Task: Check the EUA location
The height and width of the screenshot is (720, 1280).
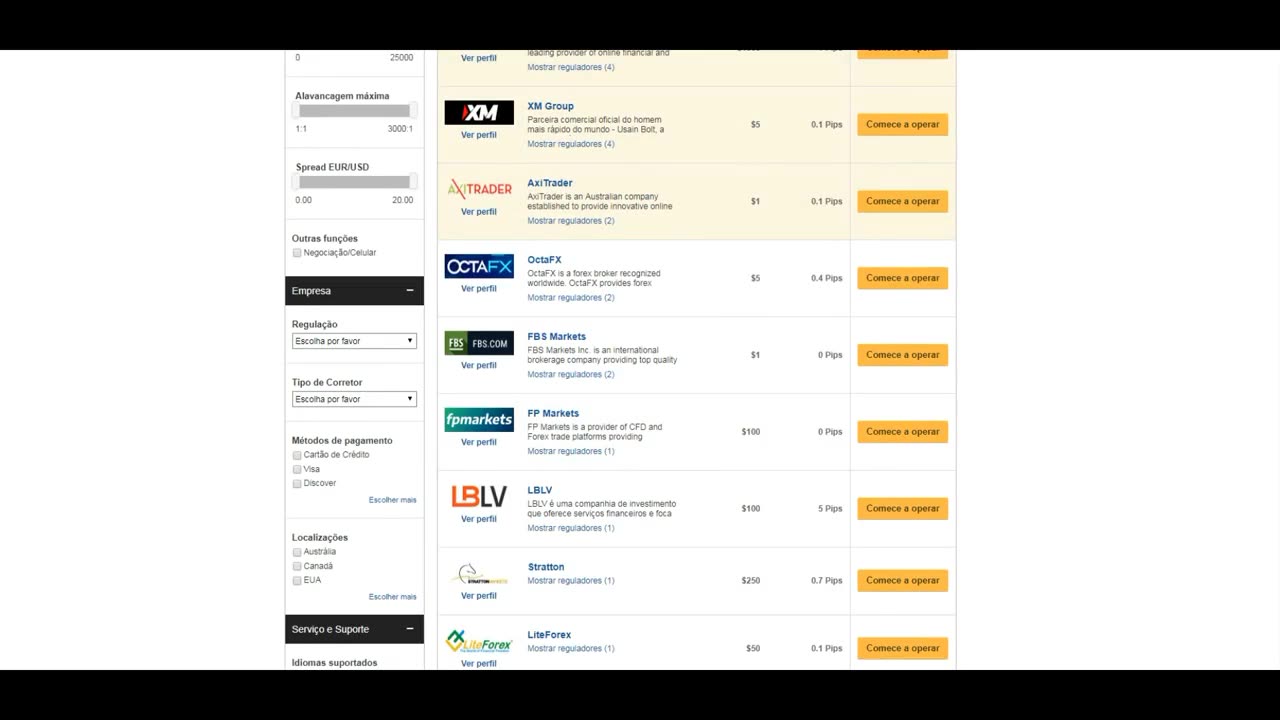Action: click(297, 580)
